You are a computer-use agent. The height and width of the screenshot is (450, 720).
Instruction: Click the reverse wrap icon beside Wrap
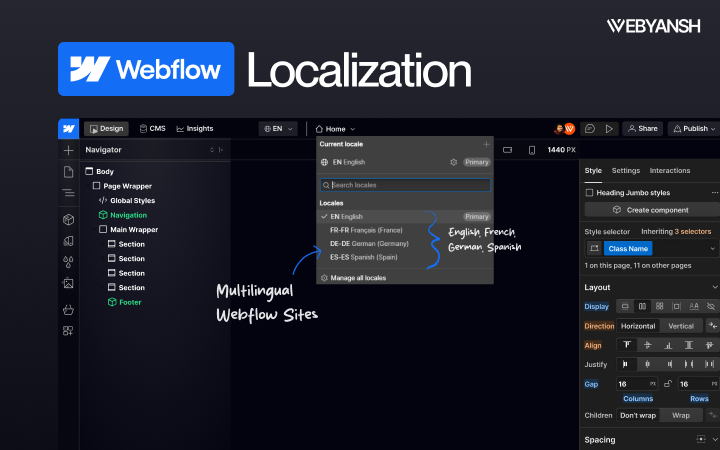pos(713,415)
